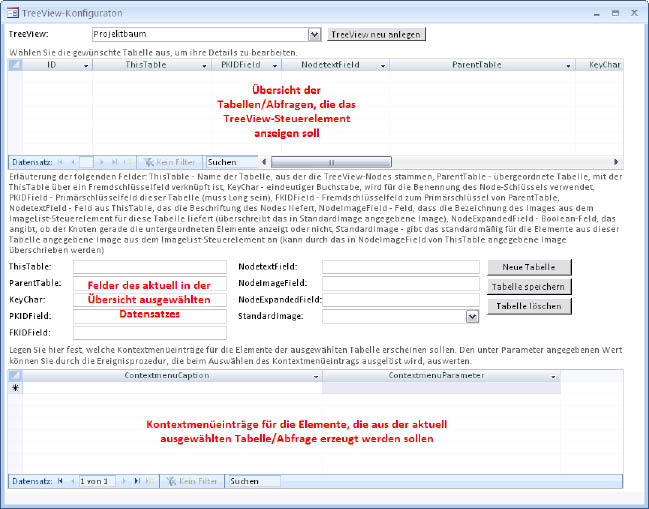Click first record button in lower navigation bar

[59, 481]
